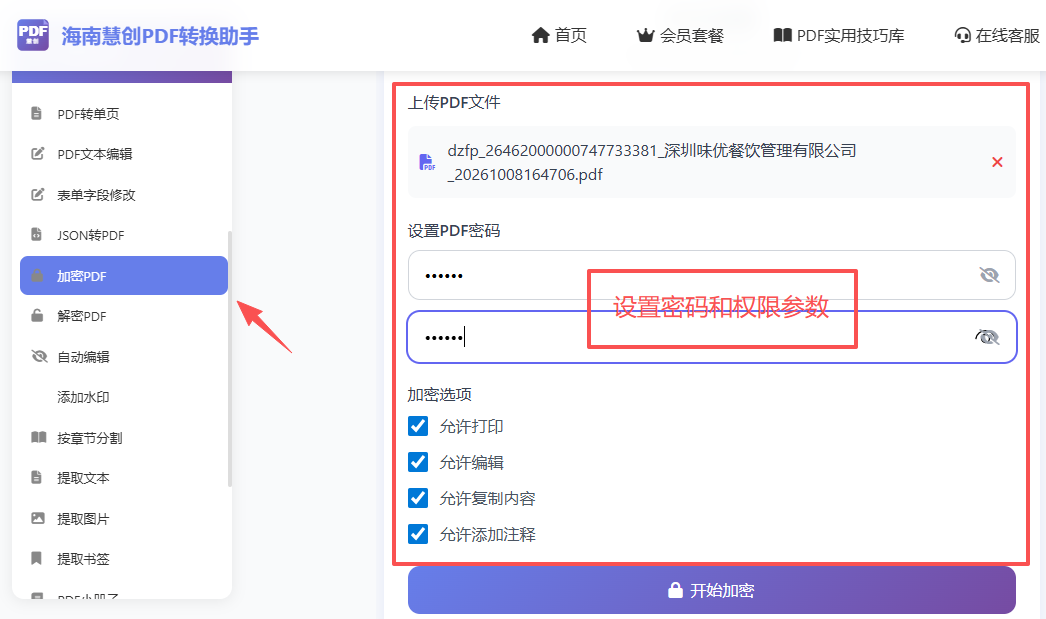Select 提取图片 in sidebar

click(123, 519)
